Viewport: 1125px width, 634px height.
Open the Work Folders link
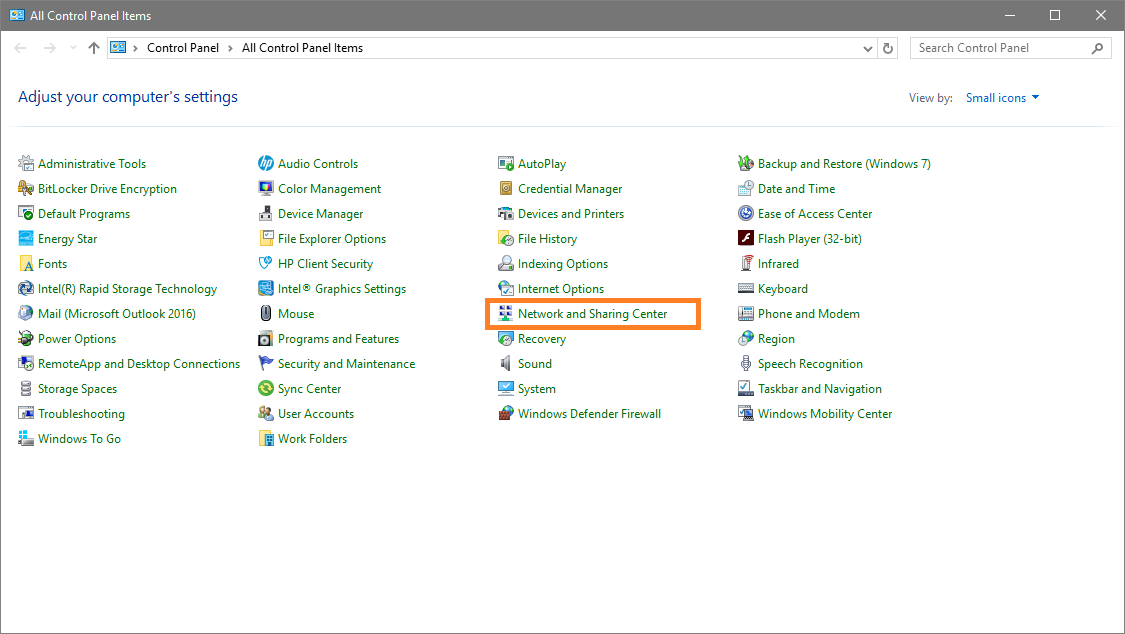point(313,439)
